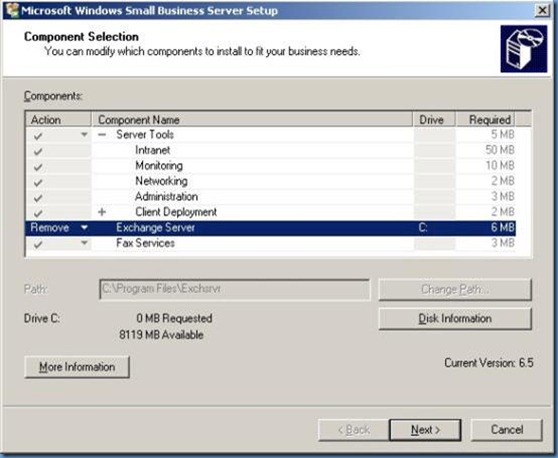Click the checkmark beside Networking
Screen dimensions: 558x458
click(x=38, y=182)
